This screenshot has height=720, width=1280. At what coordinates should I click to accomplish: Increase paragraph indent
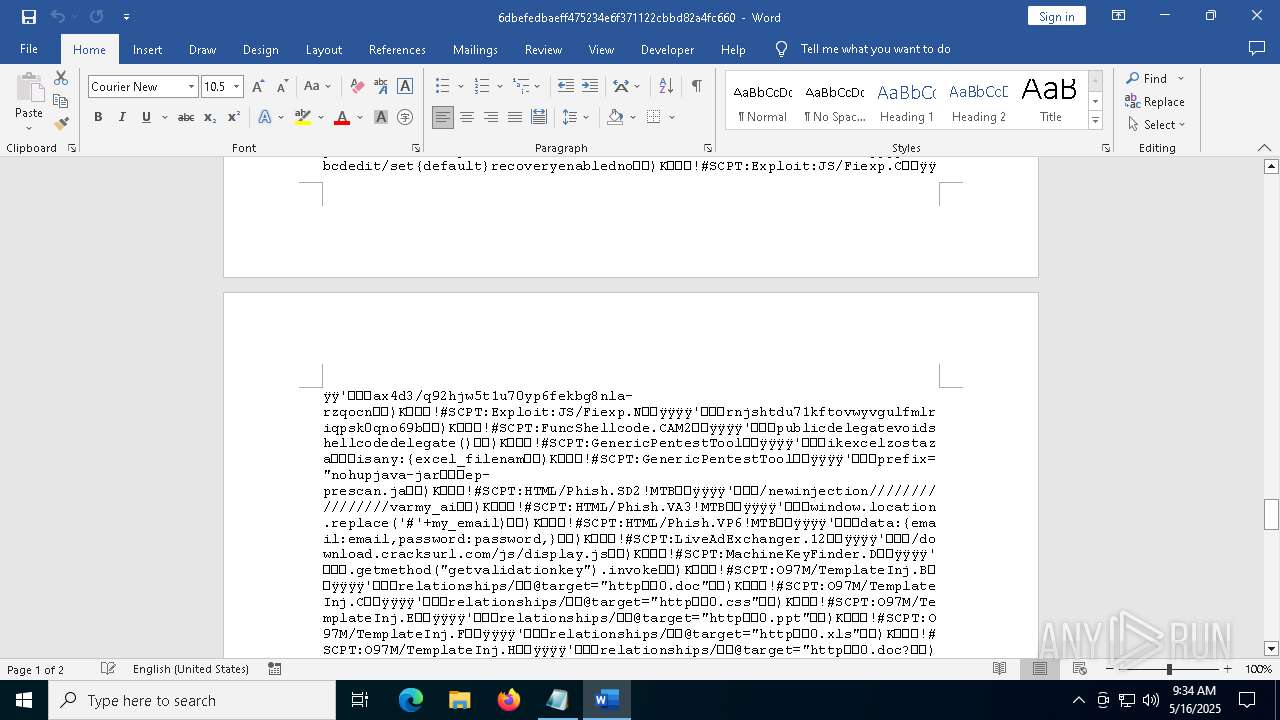tap(590, 87)
